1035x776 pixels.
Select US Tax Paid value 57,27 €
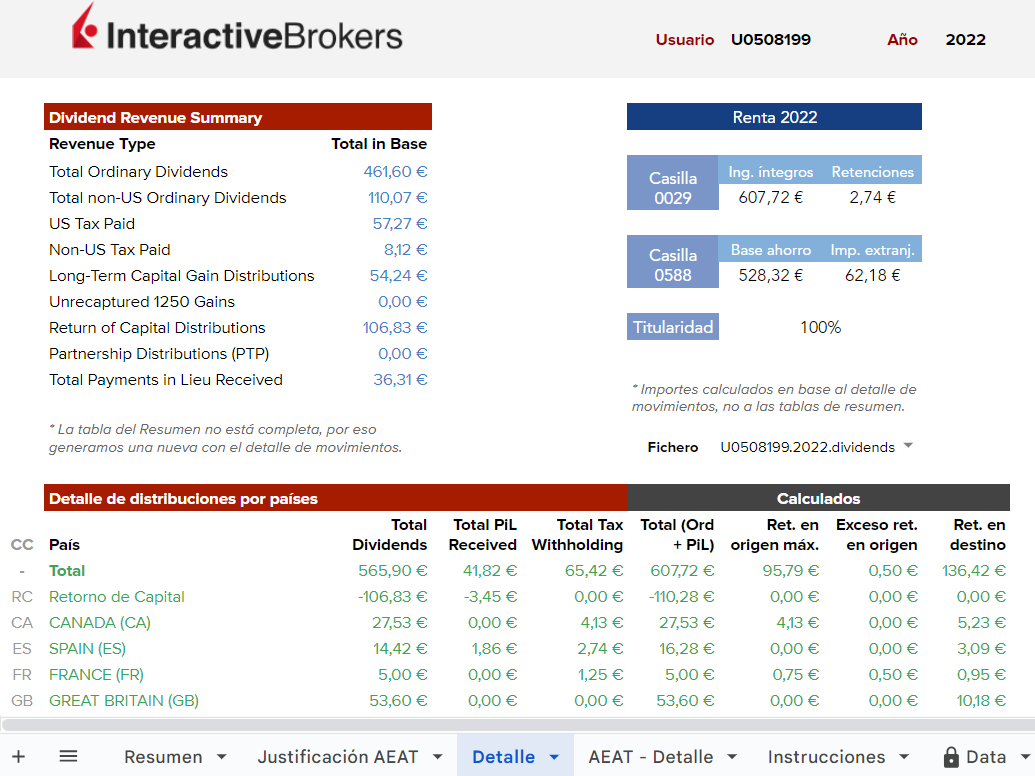399,224
